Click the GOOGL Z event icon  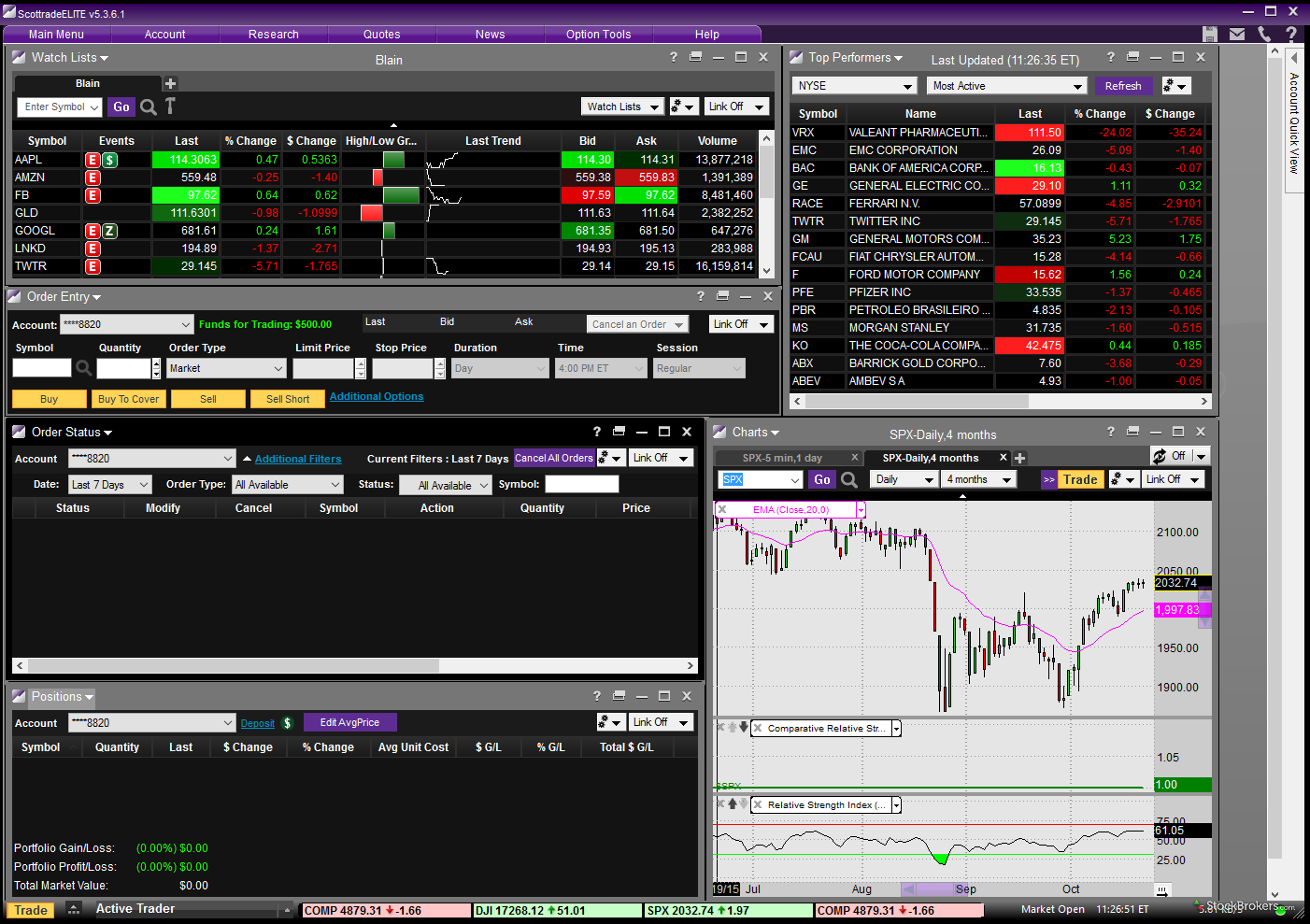(109, 231)
